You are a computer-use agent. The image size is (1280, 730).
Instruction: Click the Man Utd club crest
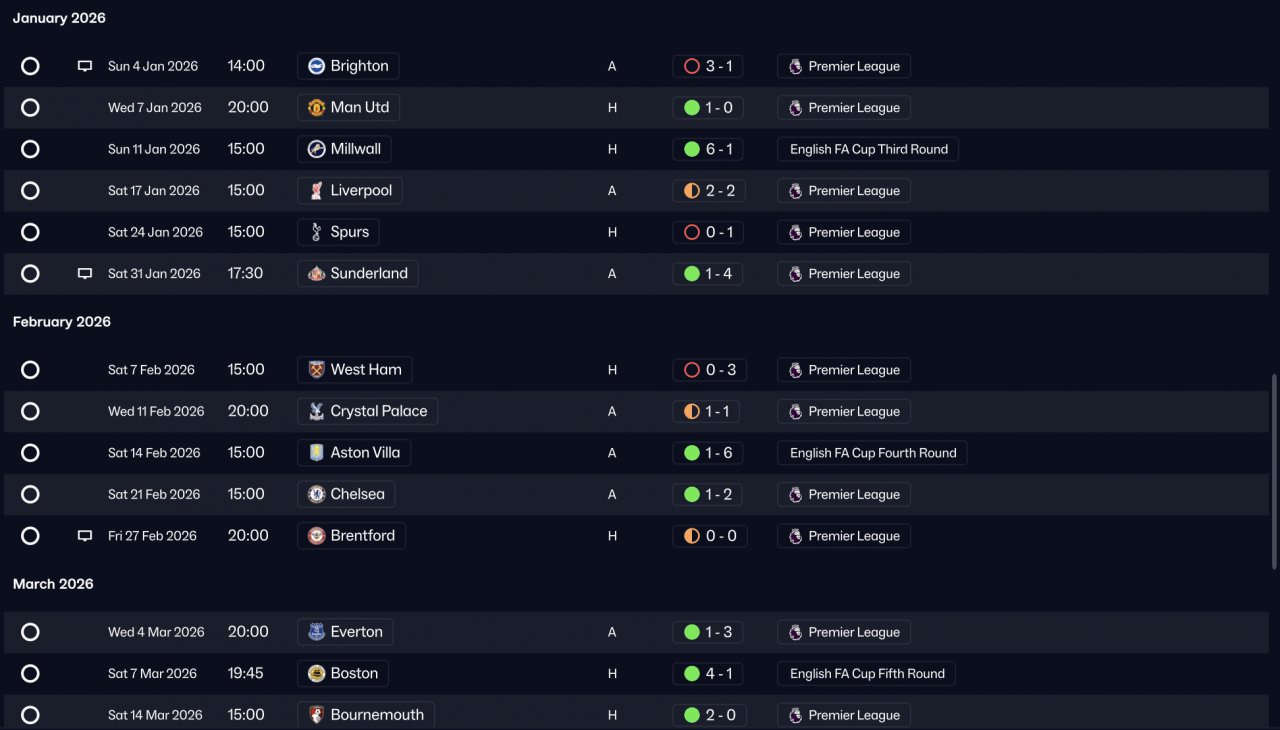point(316,108)
